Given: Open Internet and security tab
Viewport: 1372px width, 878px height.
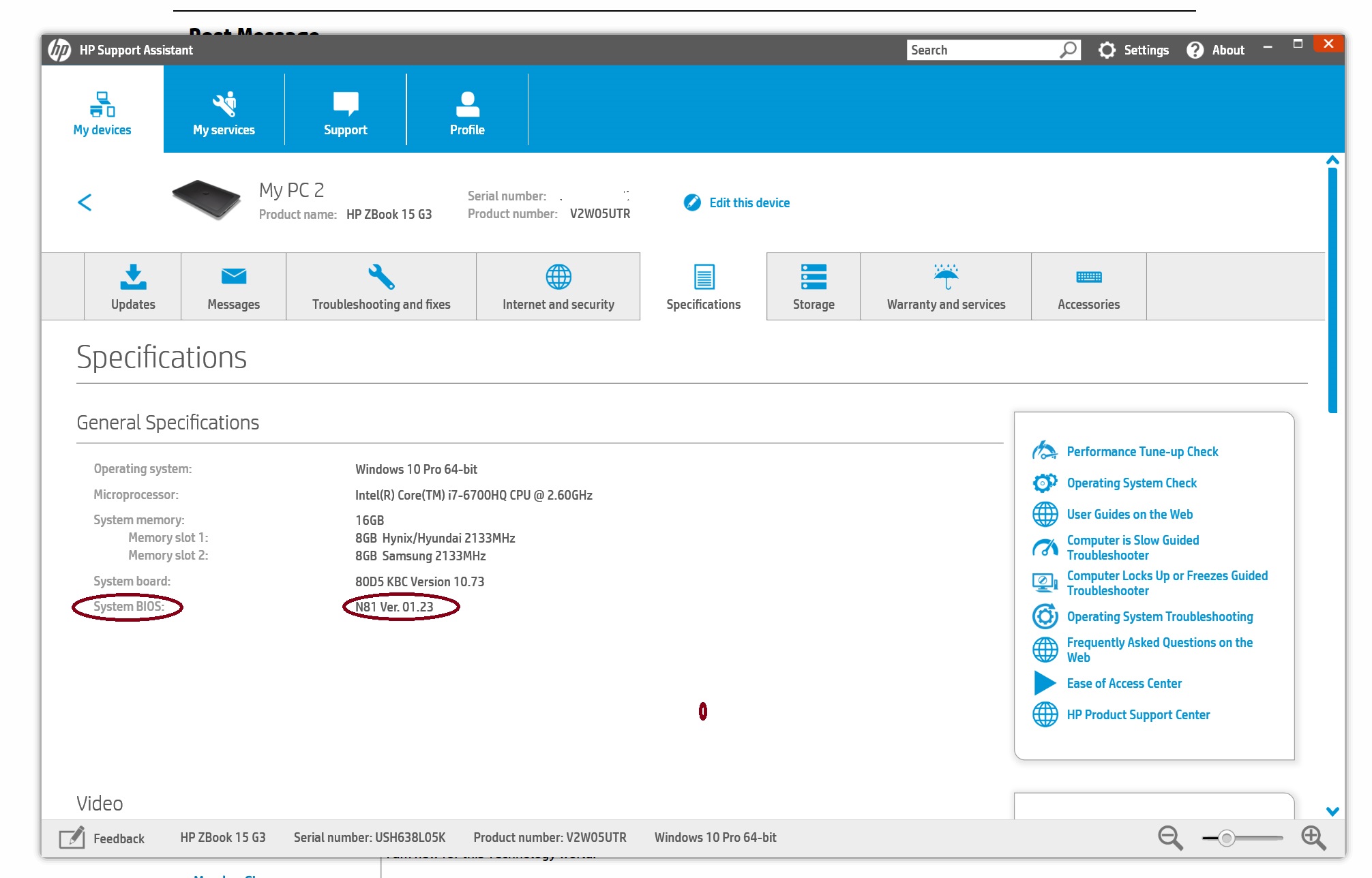Looking at the screenshot, I should [x=558, y=286].
